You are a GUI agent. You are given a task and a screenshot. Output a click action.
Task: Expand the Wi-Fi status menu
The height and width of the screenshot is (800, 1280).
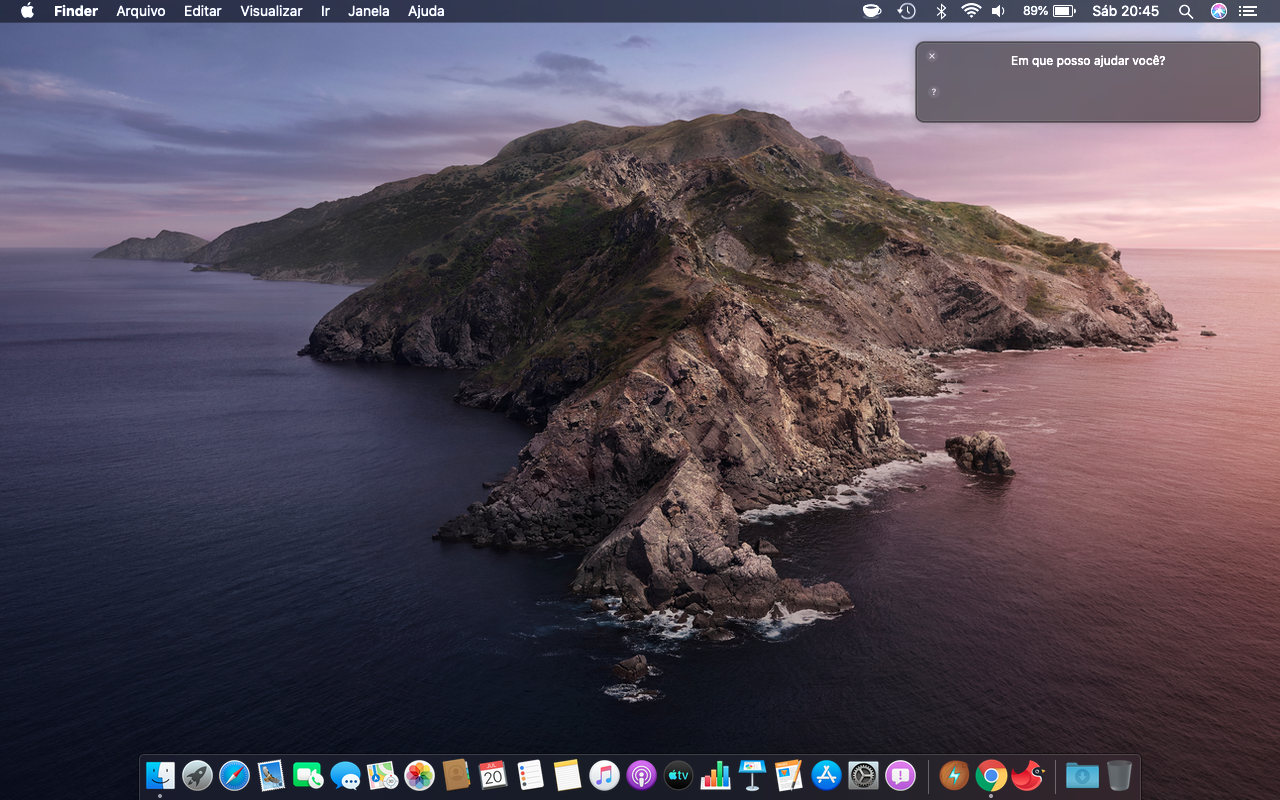(970, 11)
